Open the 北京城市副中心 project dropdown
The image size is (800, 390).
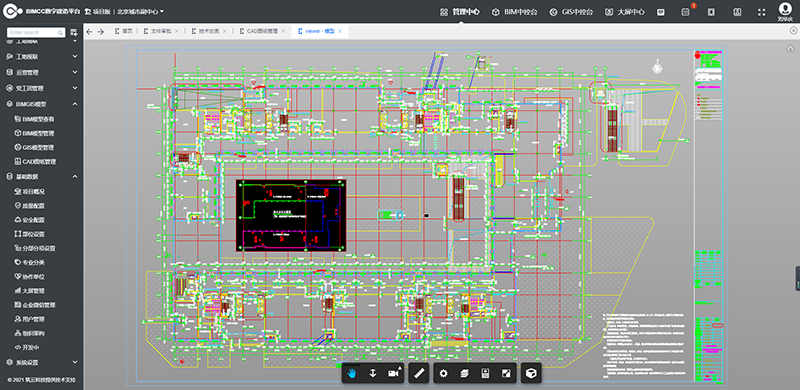tap(140, 11)
